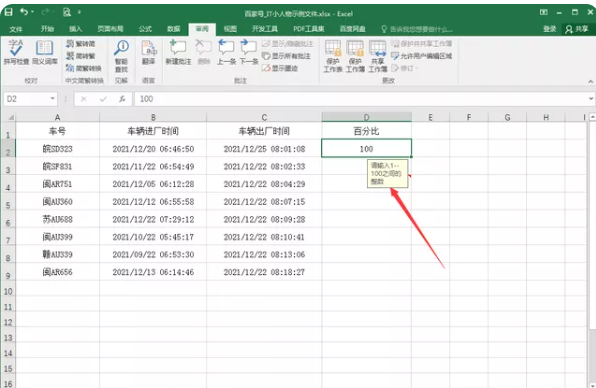Click the Select All corner triangle

tap(10, 117)
